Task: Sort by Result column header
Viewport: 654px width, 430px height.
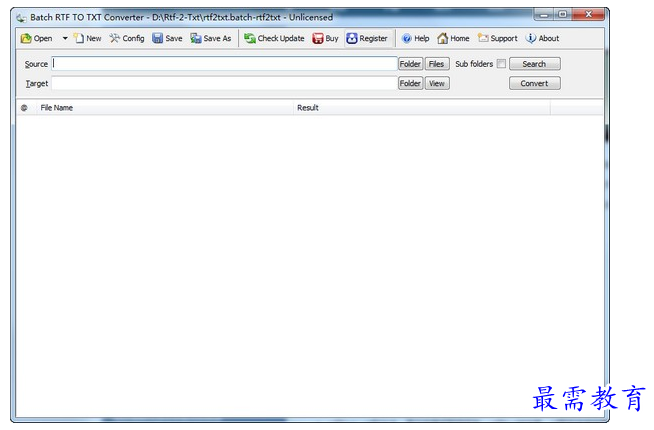Action: 422,108
